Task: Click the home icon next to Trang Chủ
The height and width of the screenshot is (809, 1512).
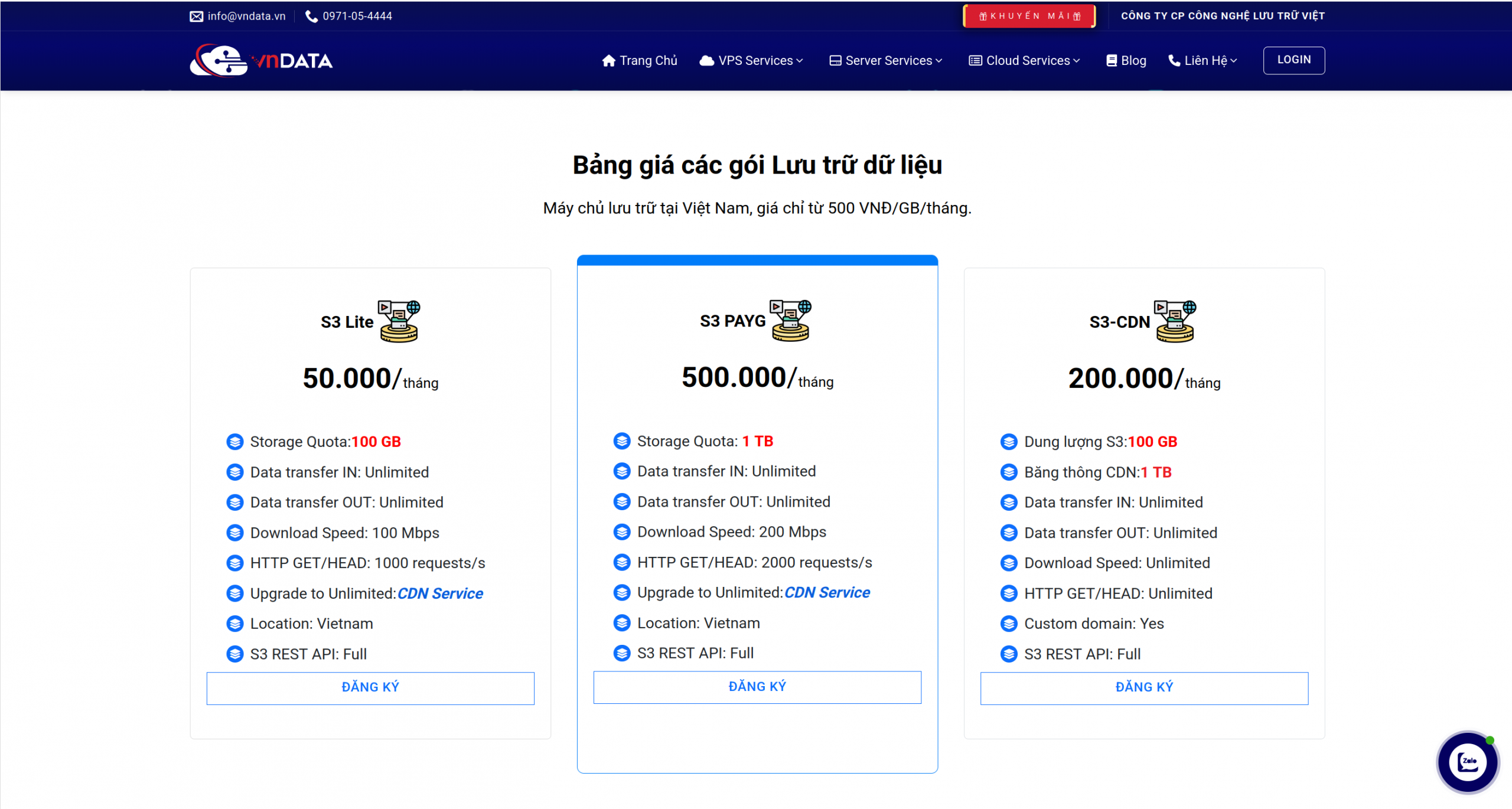Action: (x=608, y=61)
